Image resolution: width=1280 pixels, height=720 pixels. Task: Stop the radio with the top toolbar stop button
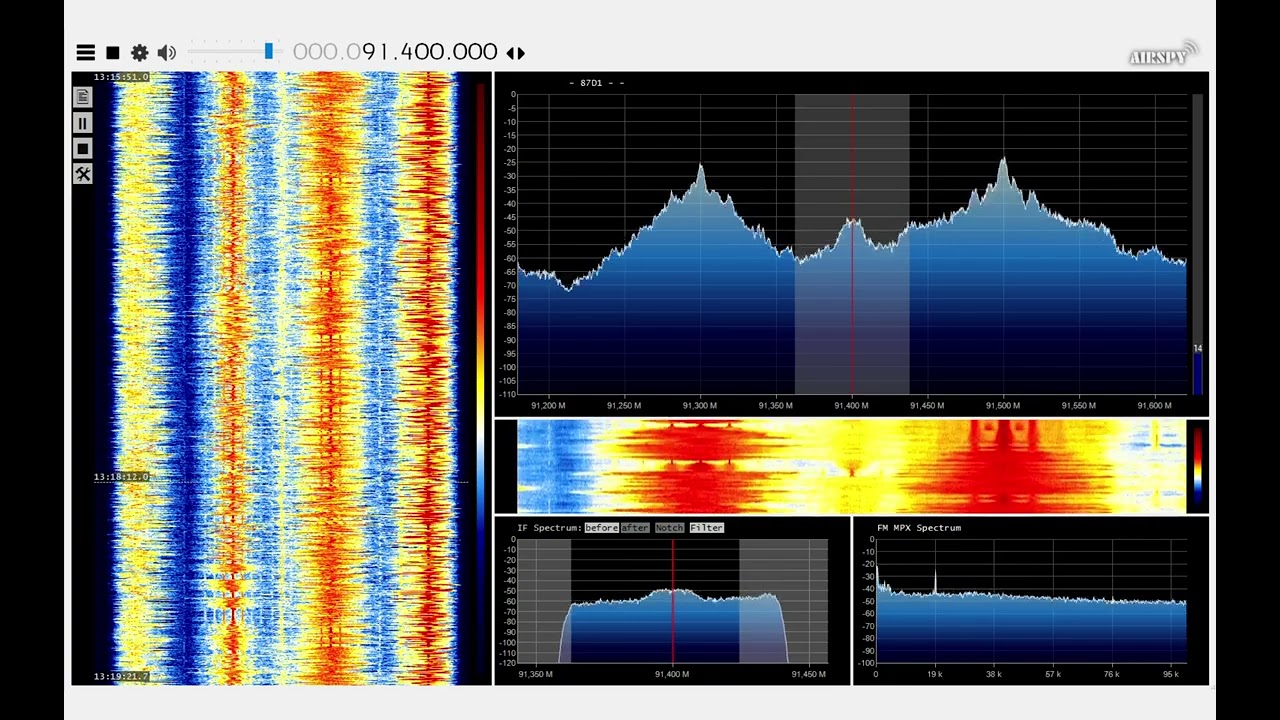pos(113,52)
